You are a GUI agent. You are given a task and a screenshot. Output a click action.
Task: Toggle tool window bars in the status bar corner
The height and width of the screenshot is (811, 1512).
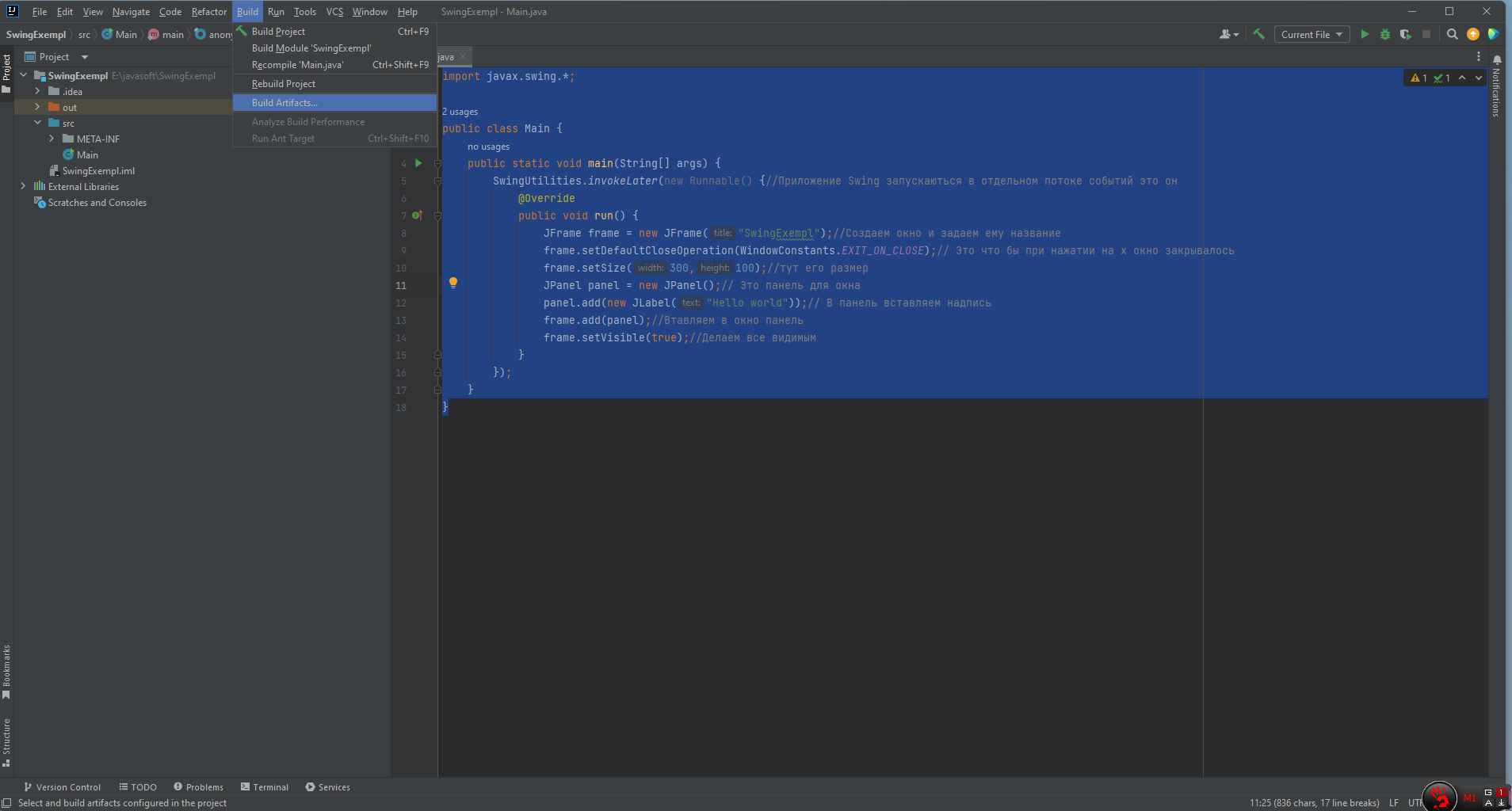tap(6, 803)
